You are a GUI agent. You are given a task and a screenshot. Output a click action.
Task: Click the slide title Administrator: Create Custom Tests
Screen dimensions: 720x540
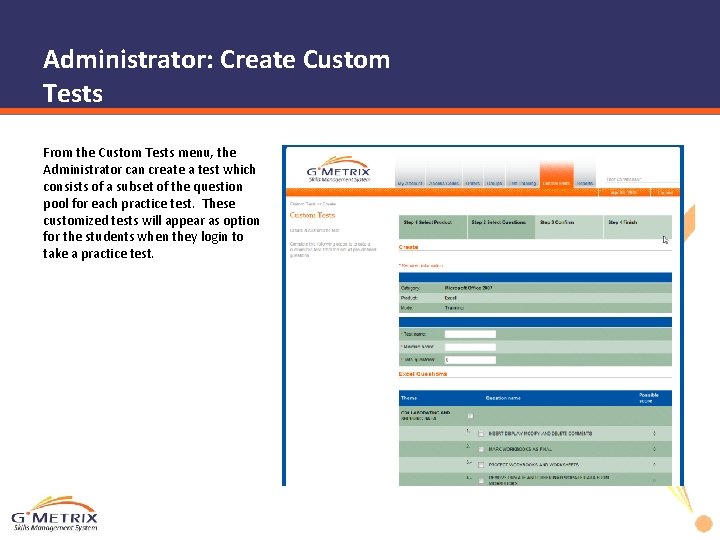click(216, 76)
